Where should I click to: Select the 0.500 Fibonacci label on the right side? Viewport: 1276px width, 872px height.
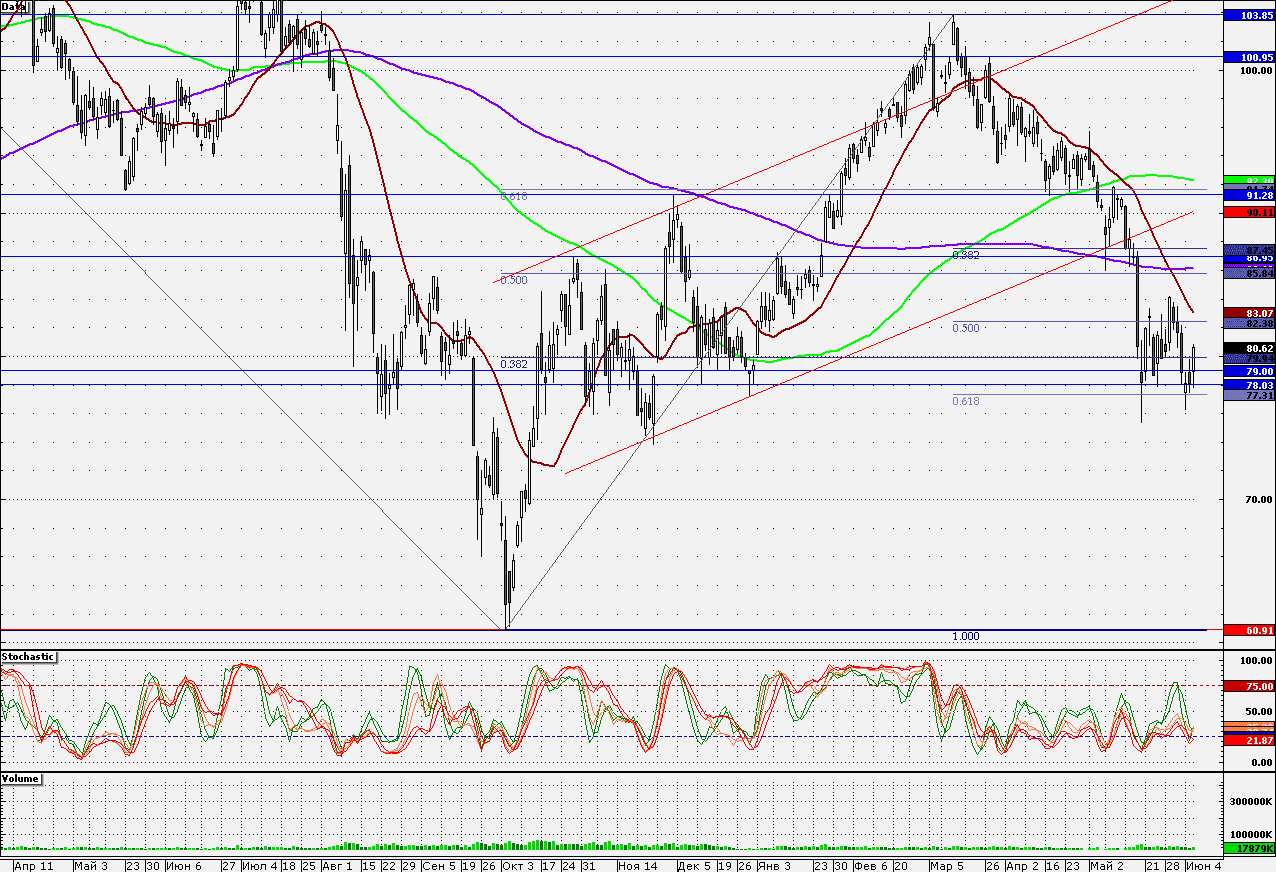coord(966,328)
